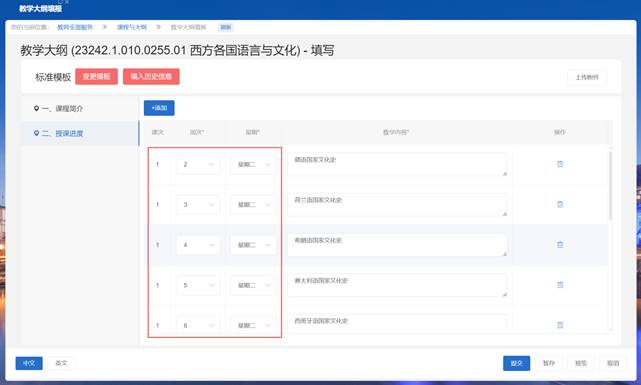
Task: Delete the row with week 6
Action: click(x=560, y=325)
